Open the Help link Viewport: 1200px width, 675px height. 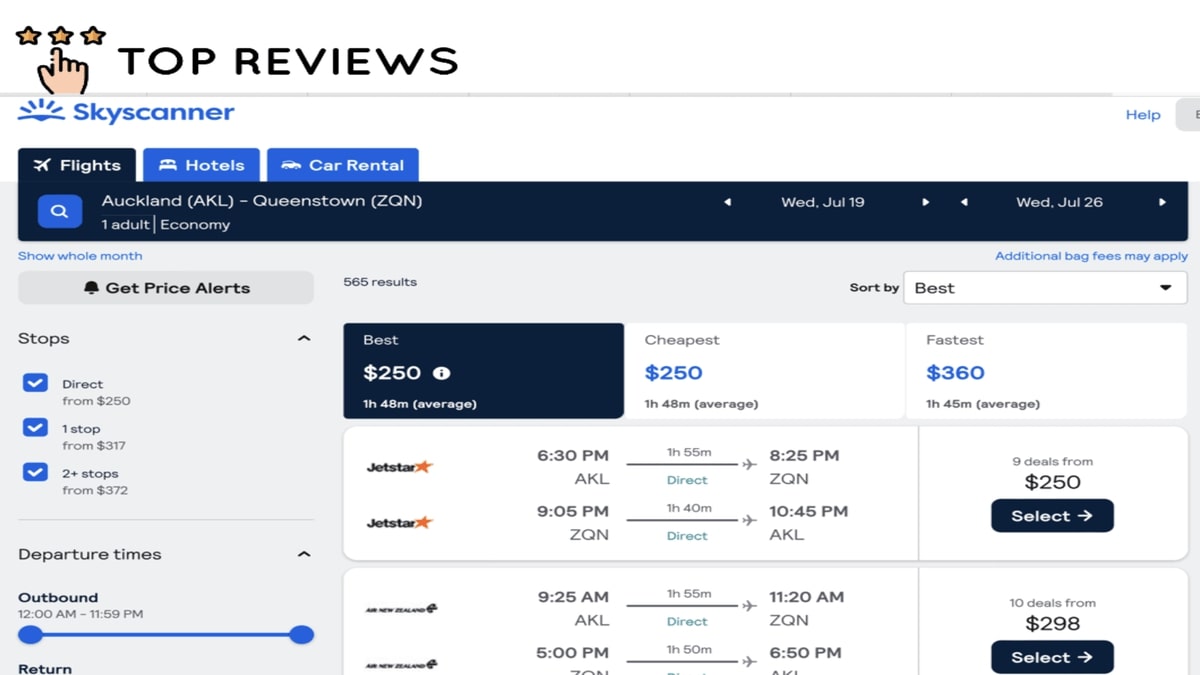[x=1143, y=115]
